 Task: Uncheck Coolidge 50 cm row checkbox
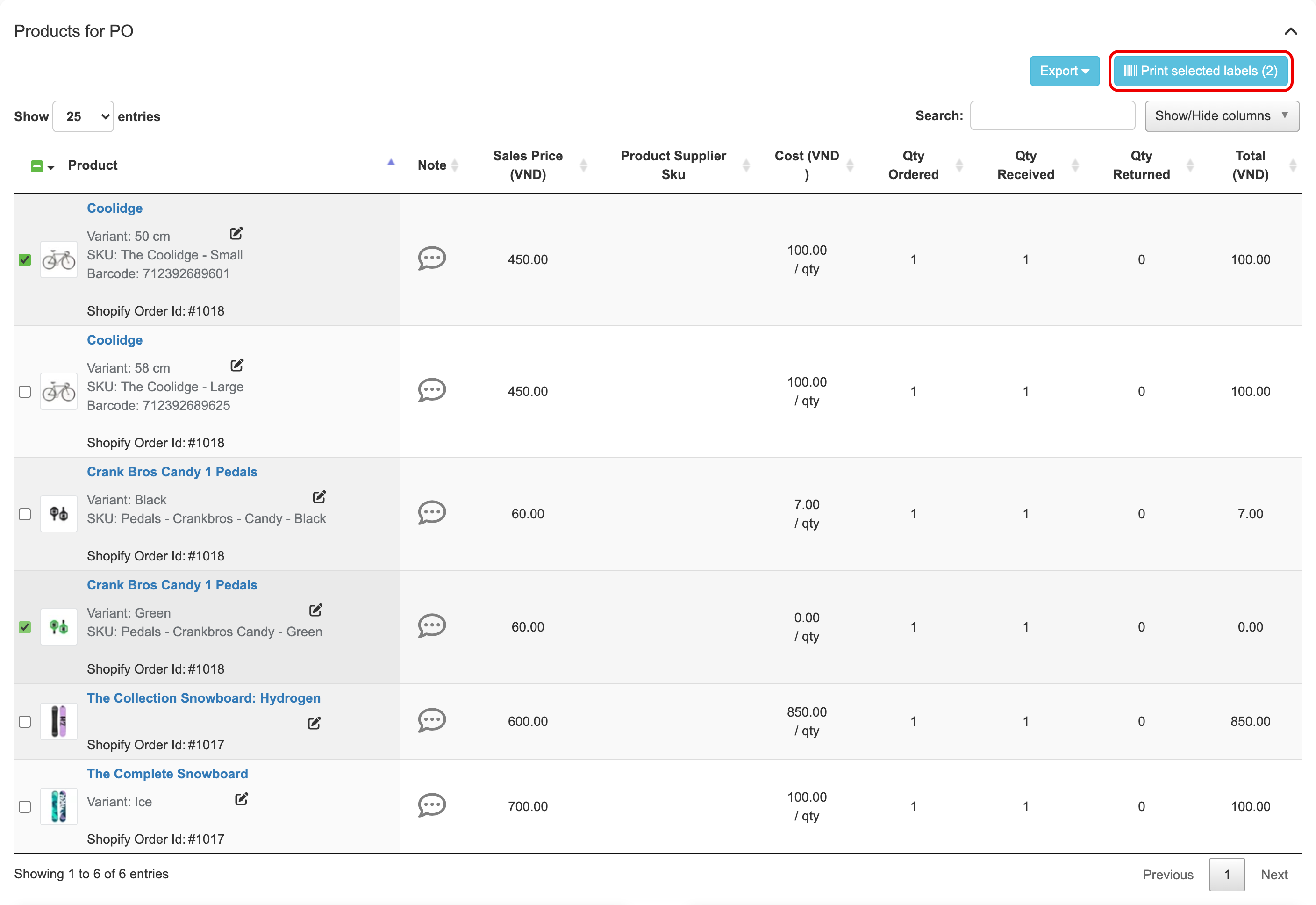(24, 260)
